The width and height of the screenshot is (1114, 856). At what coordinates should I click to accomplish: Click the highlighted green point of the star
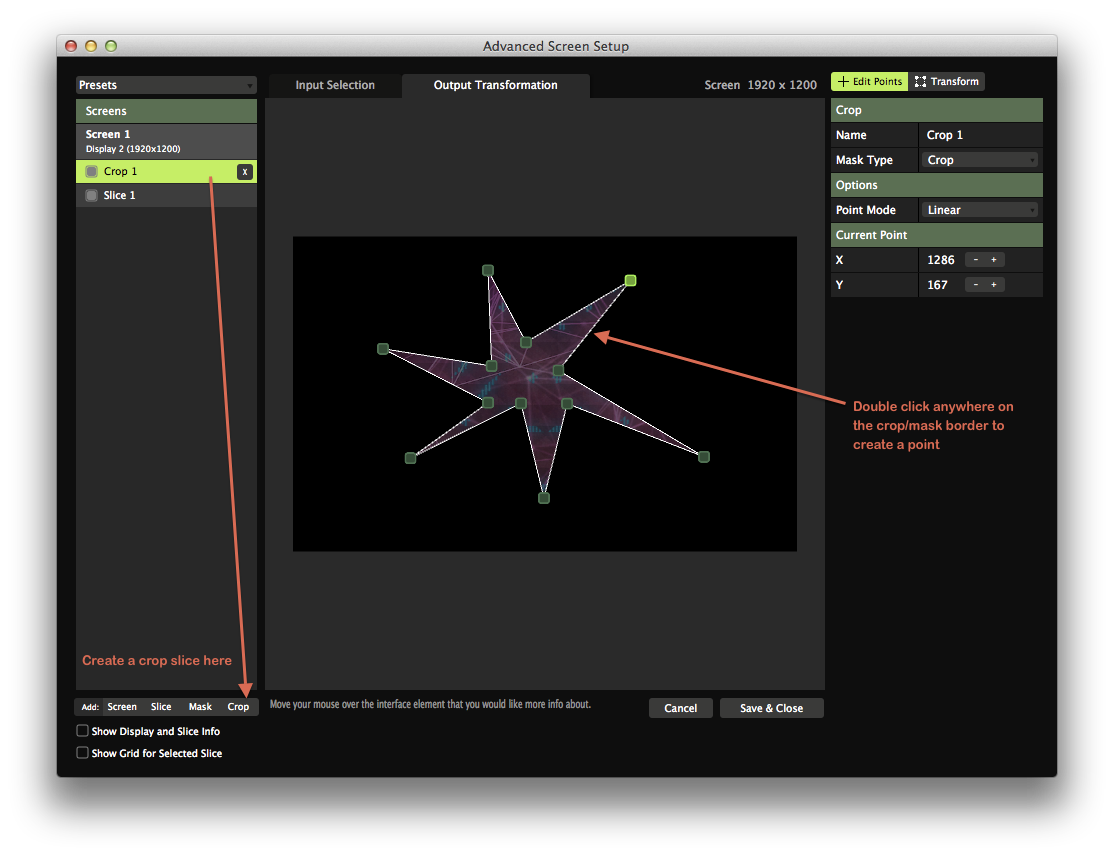630,281
